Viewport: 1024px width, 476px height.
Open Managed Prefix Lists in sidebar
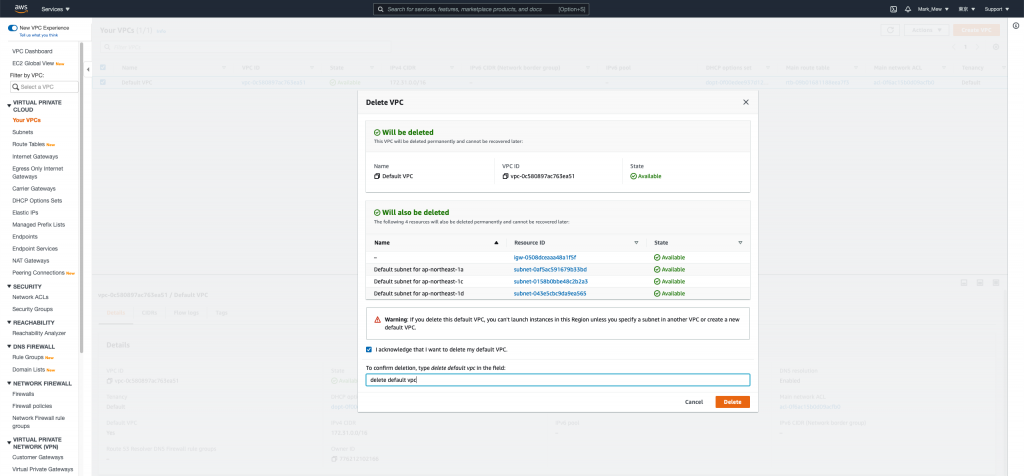pyautogui.click(x=39, y=225)
